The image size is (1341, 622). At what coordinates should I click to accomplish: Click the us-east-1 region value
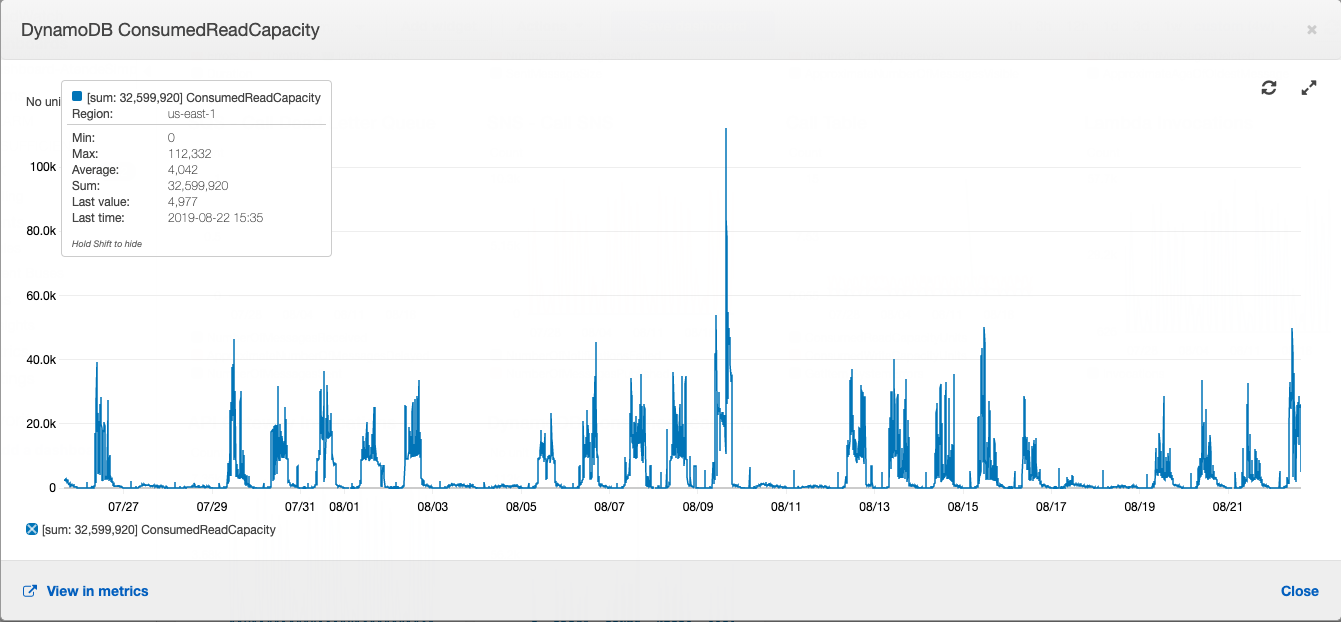pos(192,114)
